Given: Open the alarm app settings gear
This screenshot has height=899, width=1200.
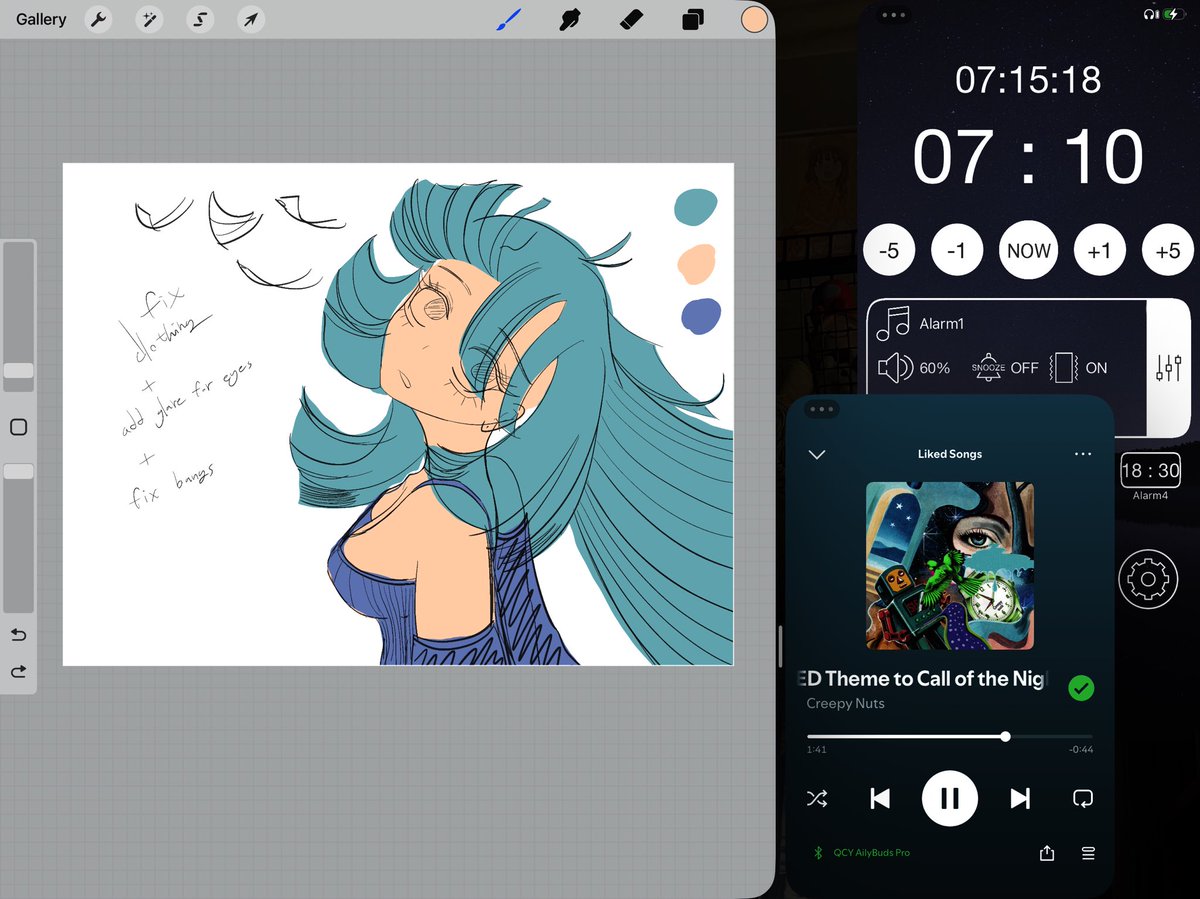Looking at the screenshot, I should coord(1148,579).
